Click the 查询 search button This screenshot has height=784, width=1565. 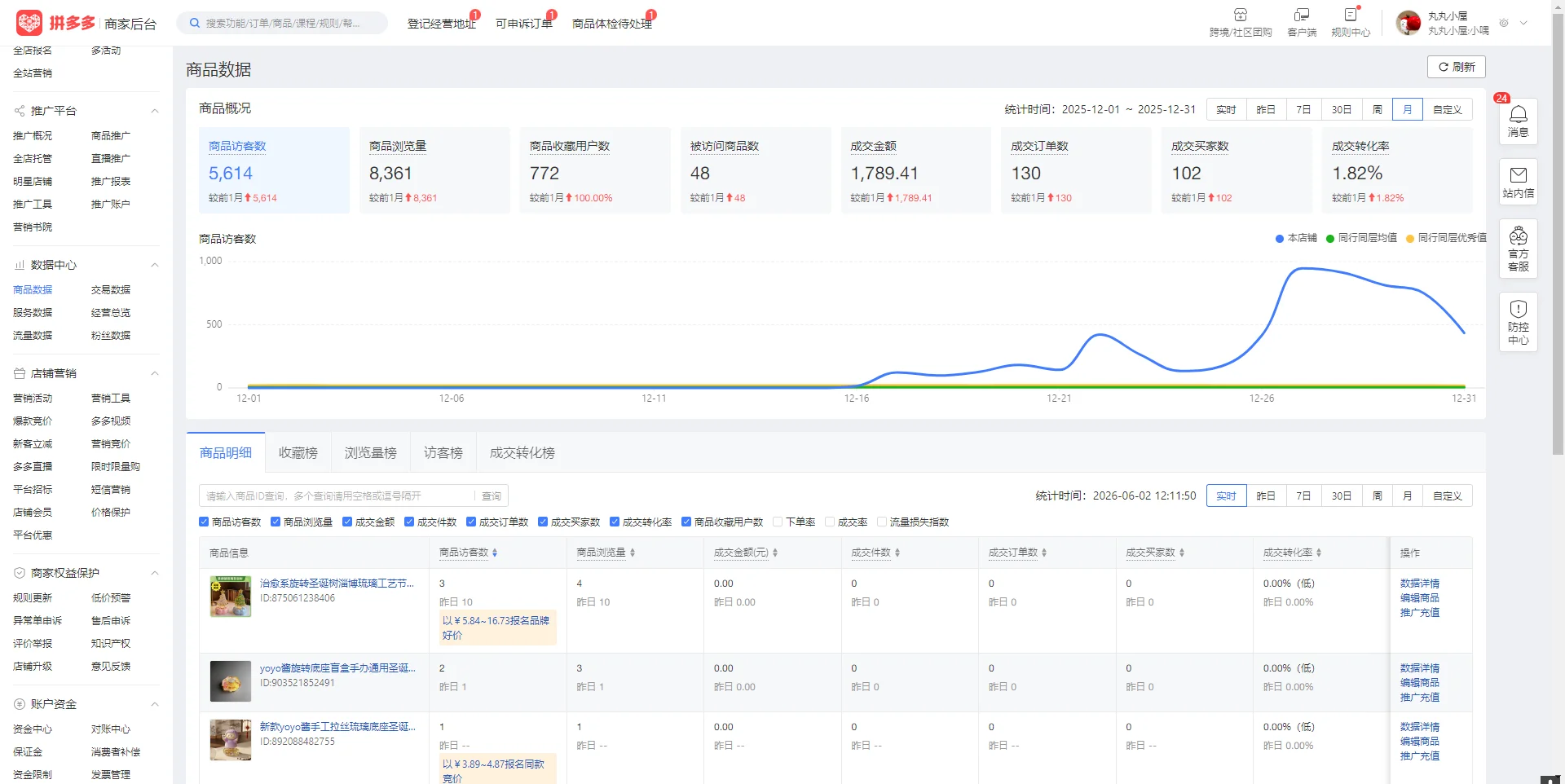(x=492, y=496)
